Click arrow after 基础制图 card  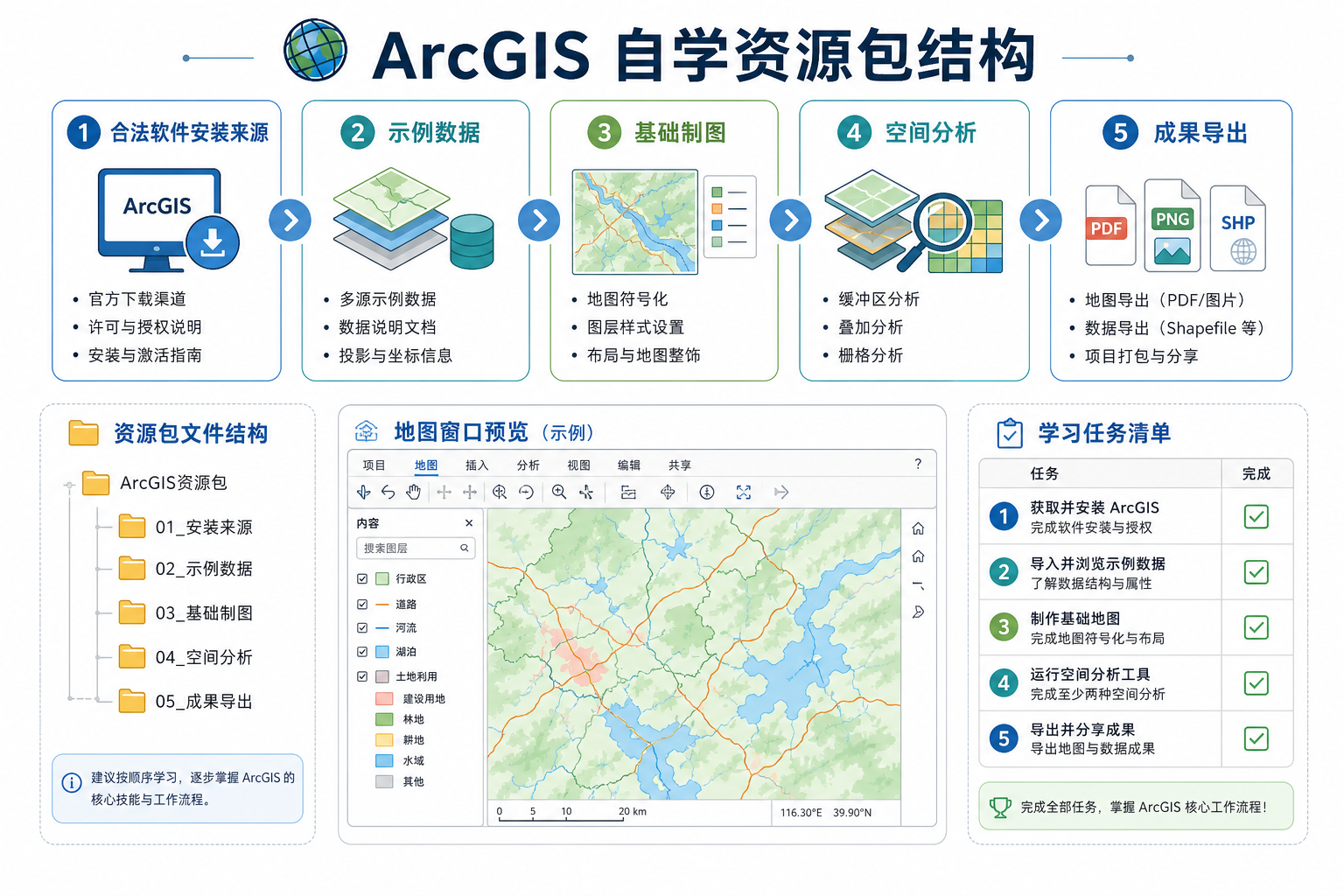[x=791, y=220]
